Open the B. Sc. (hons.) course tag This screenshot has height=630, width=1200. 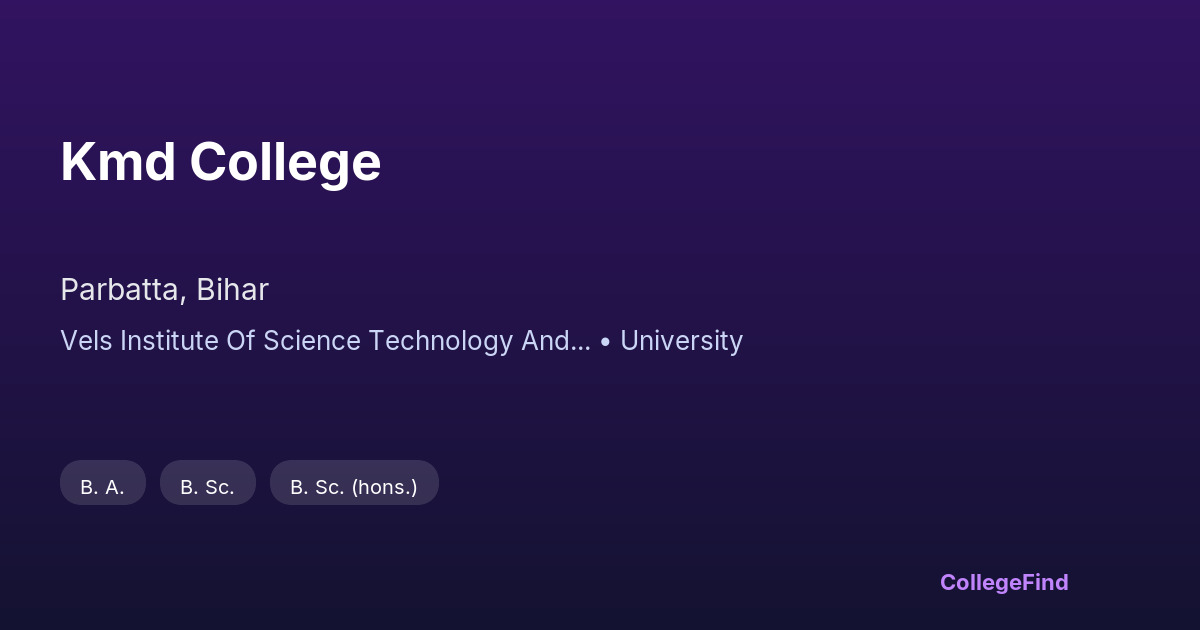(354, 487)
